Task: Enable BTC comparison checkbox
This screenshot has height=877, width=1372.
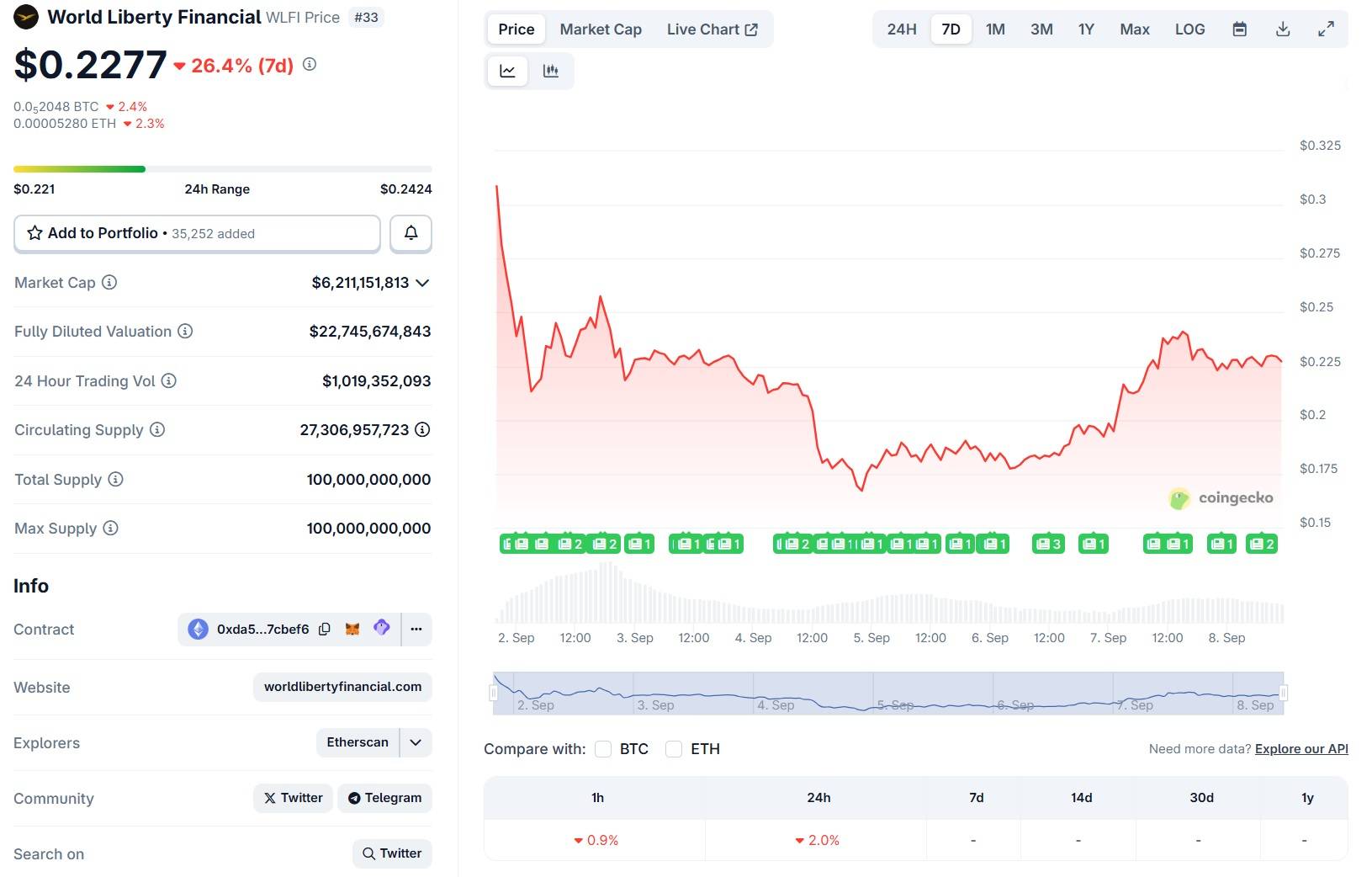Action: 603,749
